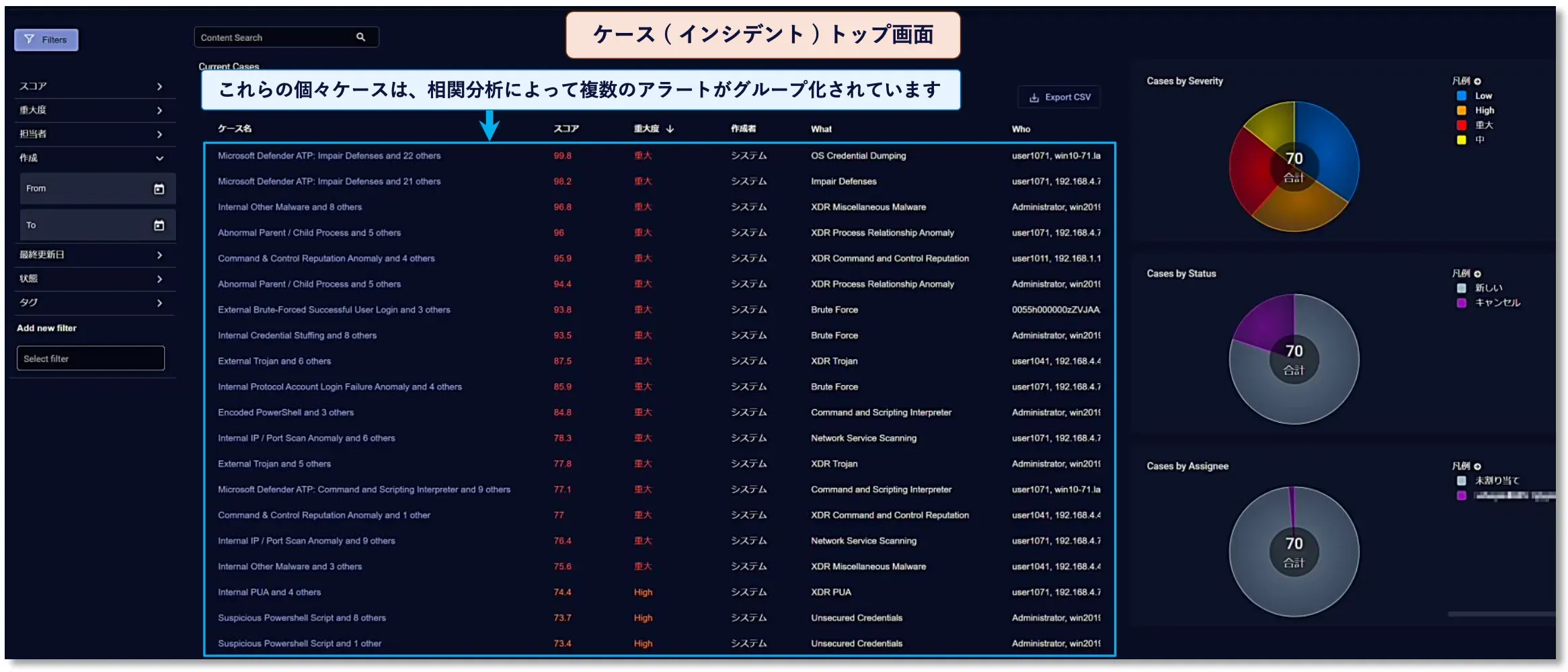Toggle the Cases by Status legend icon
The image size is (1568, 672).
click(1477, 274)
